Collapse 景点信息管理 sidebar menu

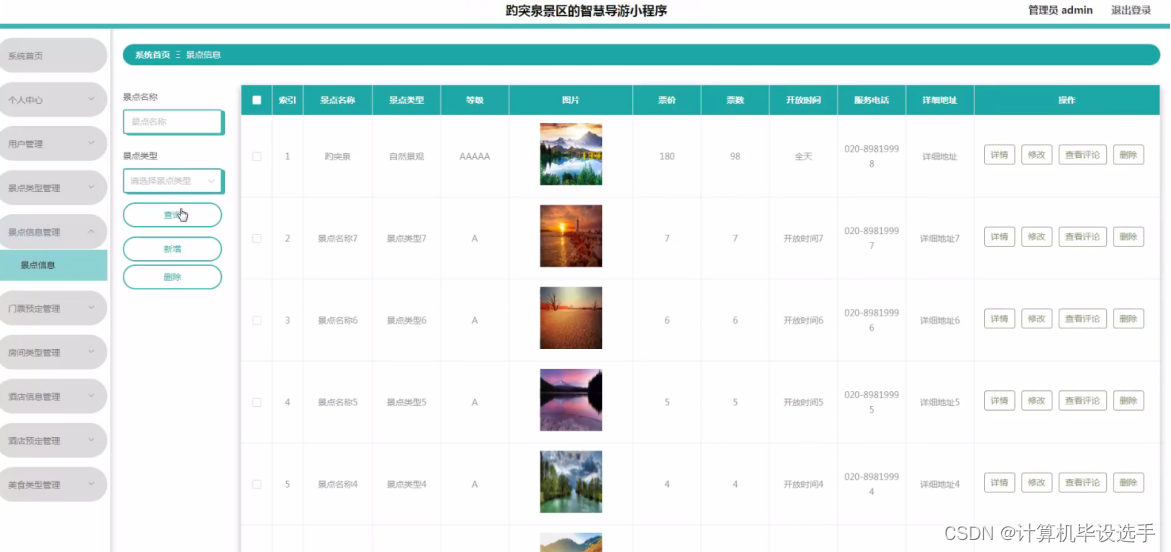click(53, 232)
